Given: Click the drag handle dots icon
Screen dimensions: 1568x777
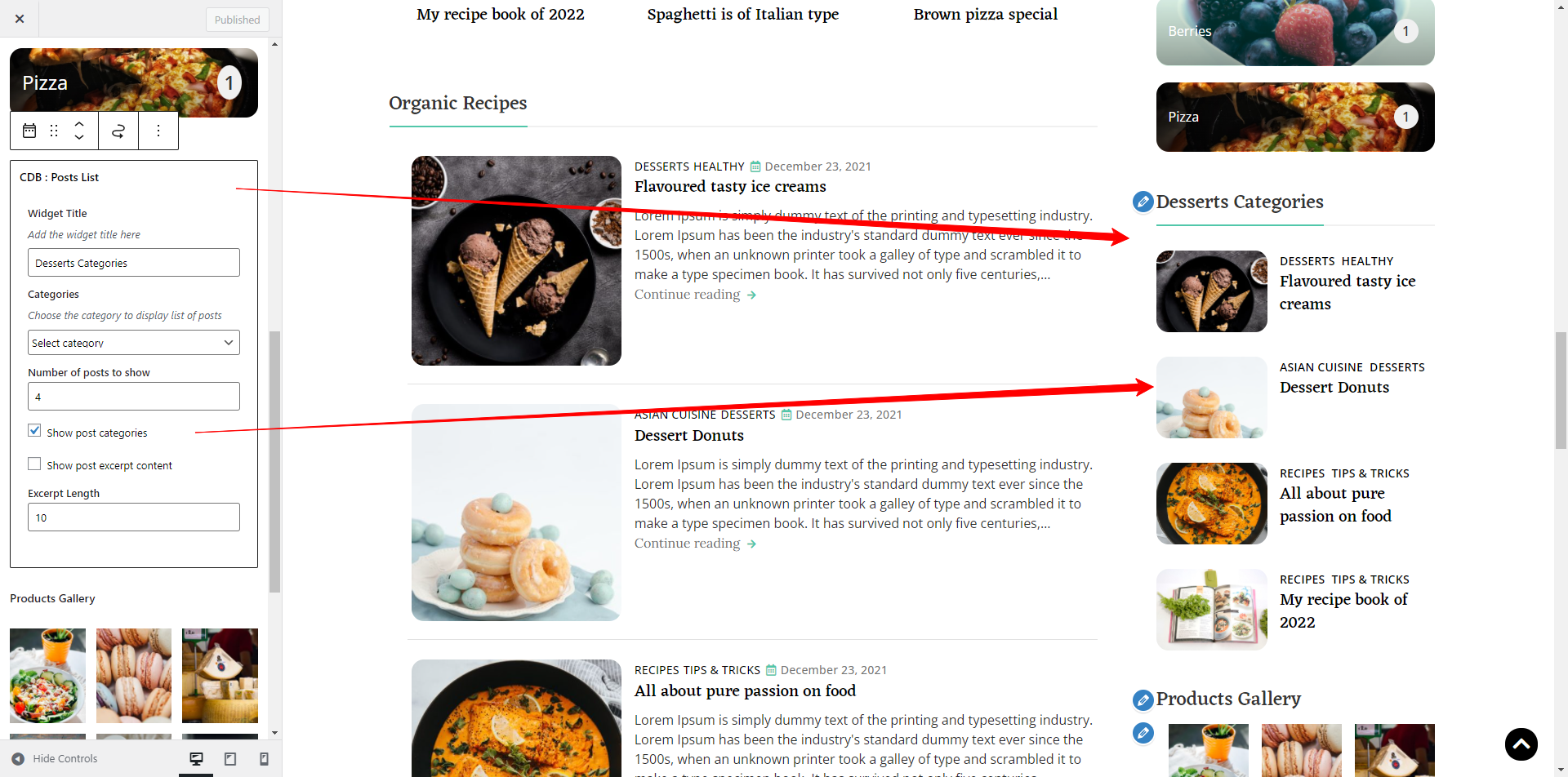Looking at the screenshot, I should [54, 131].
